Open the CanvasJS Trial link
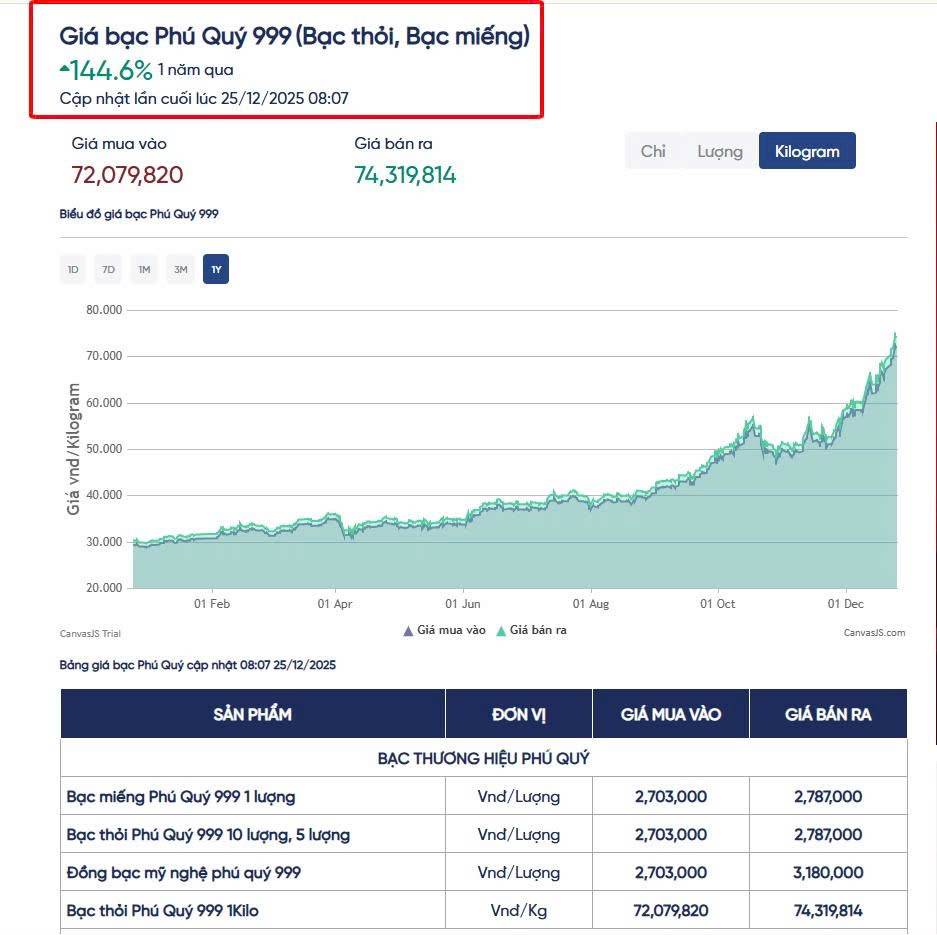The image size is (937, 935). [90, 633]
